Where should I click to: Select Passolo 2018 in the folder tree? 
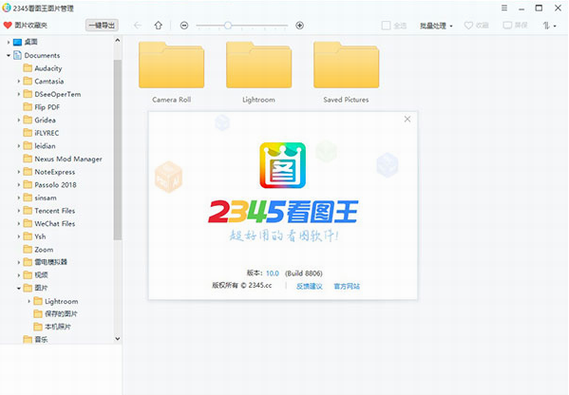pyautogui.click(x=56, y=185)
